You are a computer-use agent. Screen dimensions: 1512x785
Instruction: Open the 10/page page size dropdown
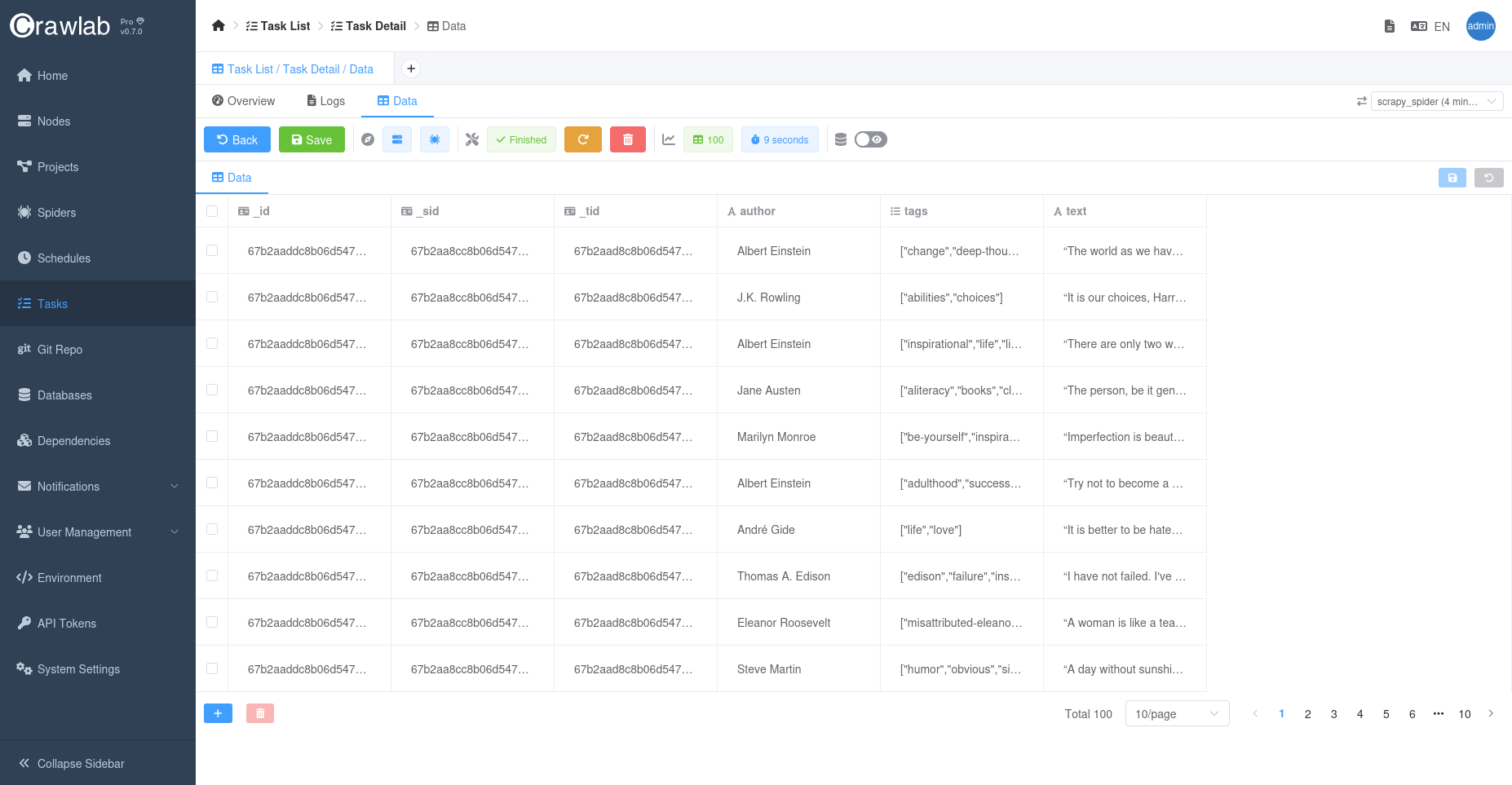(1176, 714)
